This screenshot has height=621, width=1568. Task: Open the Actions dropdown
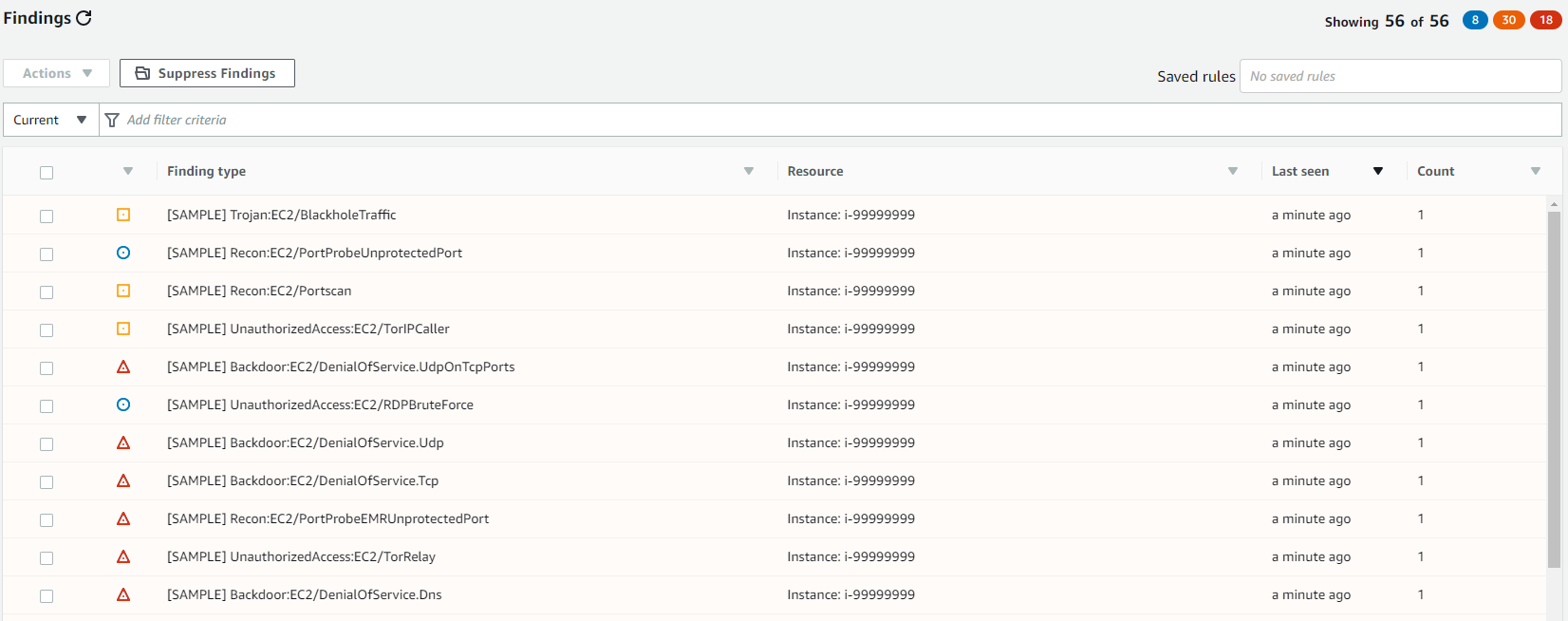click(x=57, y=73)
